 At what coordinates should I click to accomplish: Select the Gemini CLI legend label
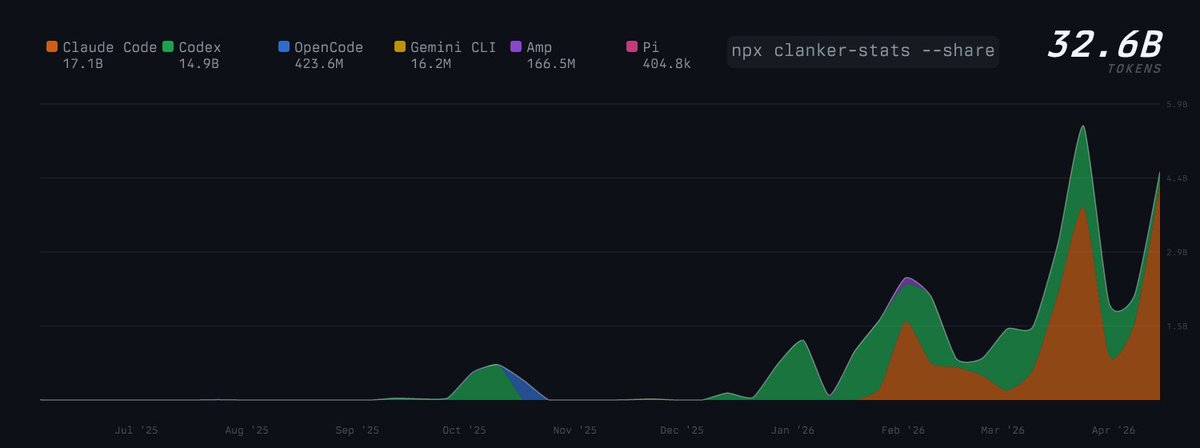tap(453, 47)
